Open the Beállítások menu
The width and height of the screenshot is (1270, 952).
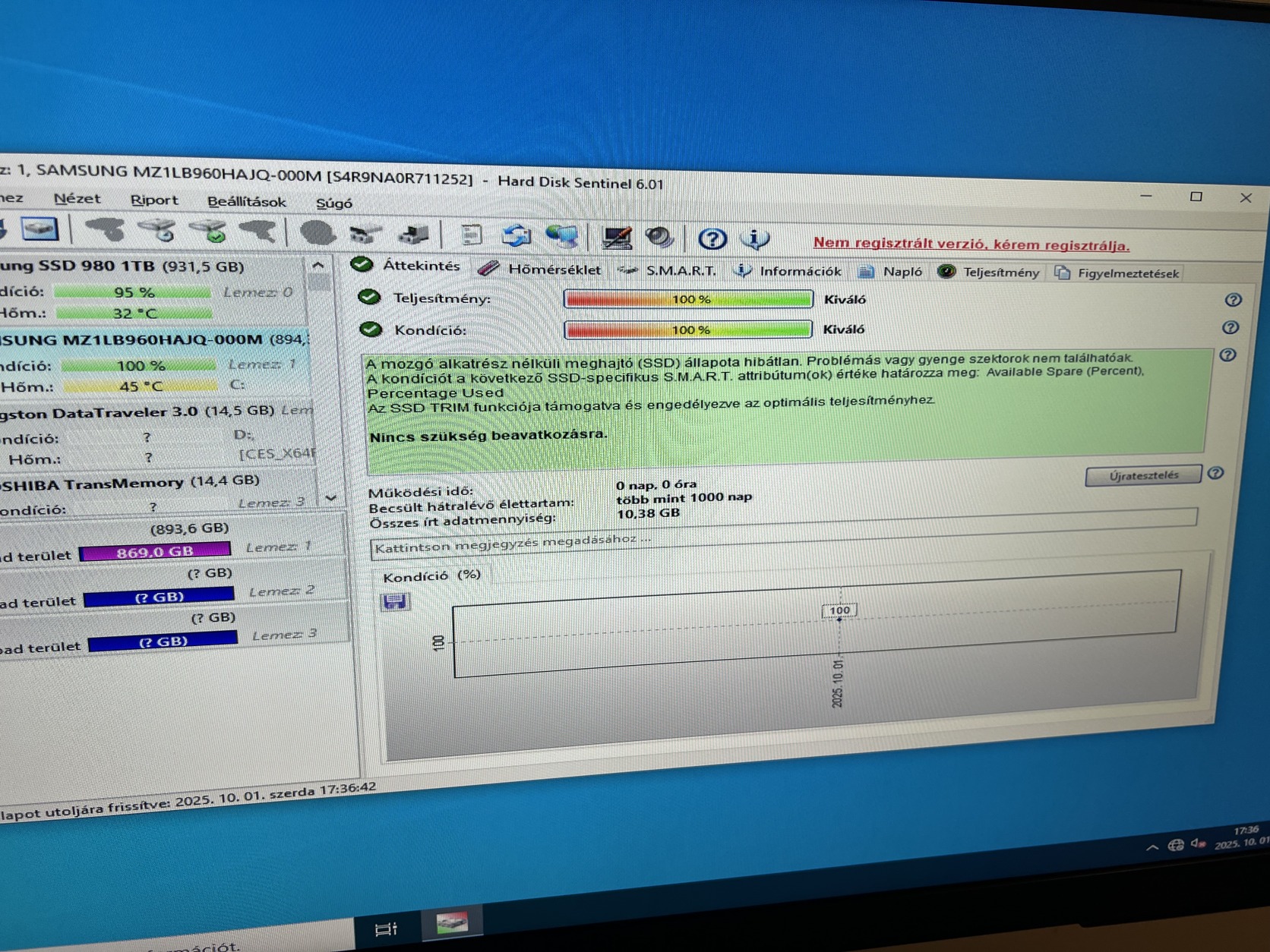pyautogui.click(x=247, y=201)
